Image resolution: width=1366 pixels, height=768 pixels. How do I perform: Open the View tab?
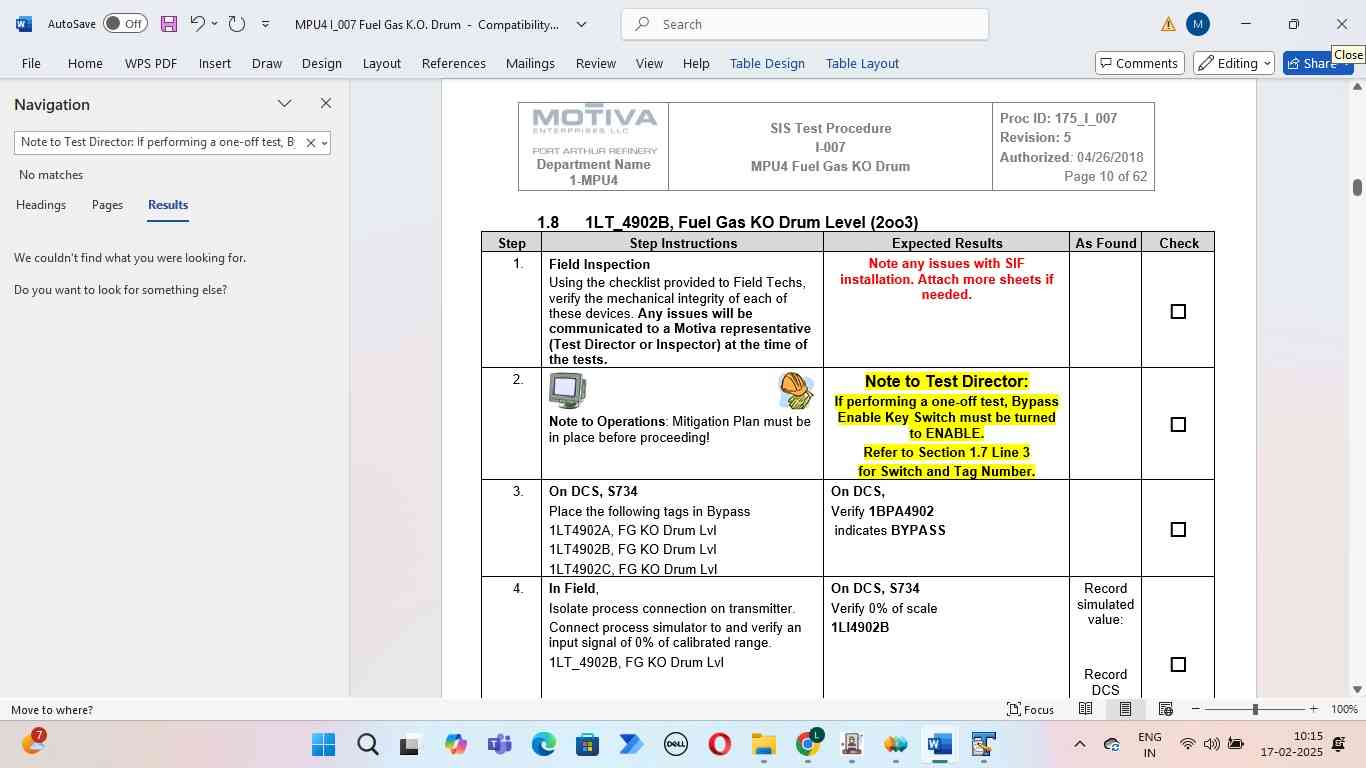tap(650, 63)
